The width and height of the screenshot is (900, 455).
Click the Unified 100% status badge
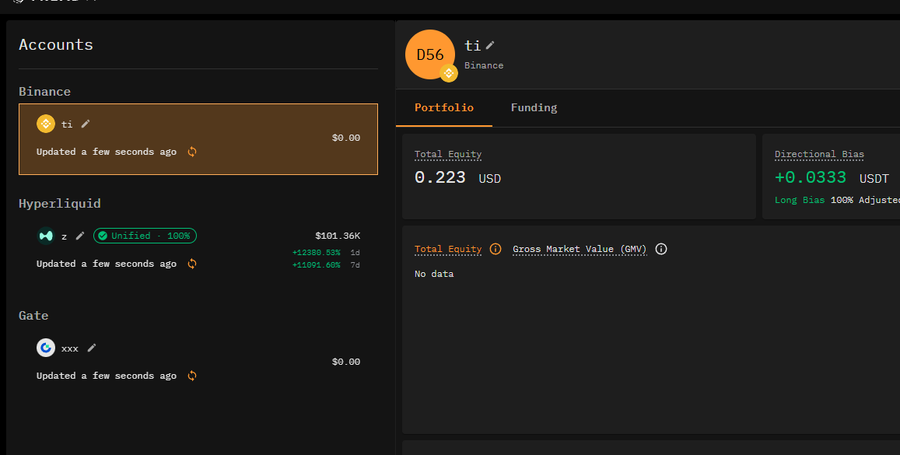(145, 236)
